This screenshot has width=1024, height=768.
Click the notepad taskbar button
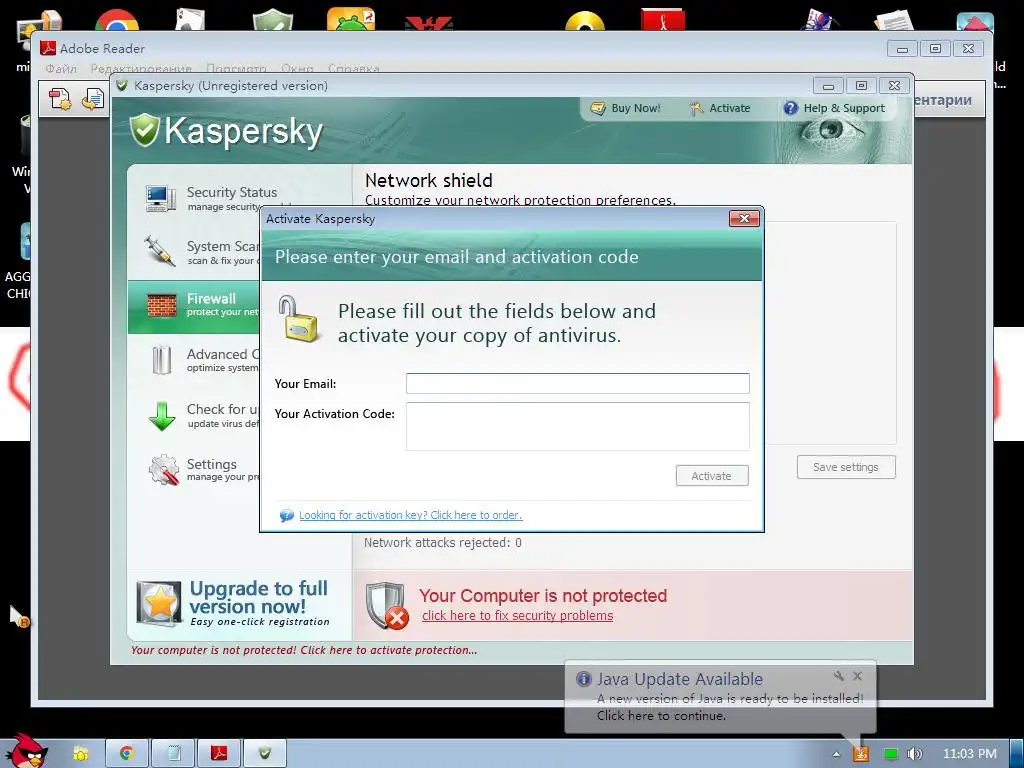[173, 754]
